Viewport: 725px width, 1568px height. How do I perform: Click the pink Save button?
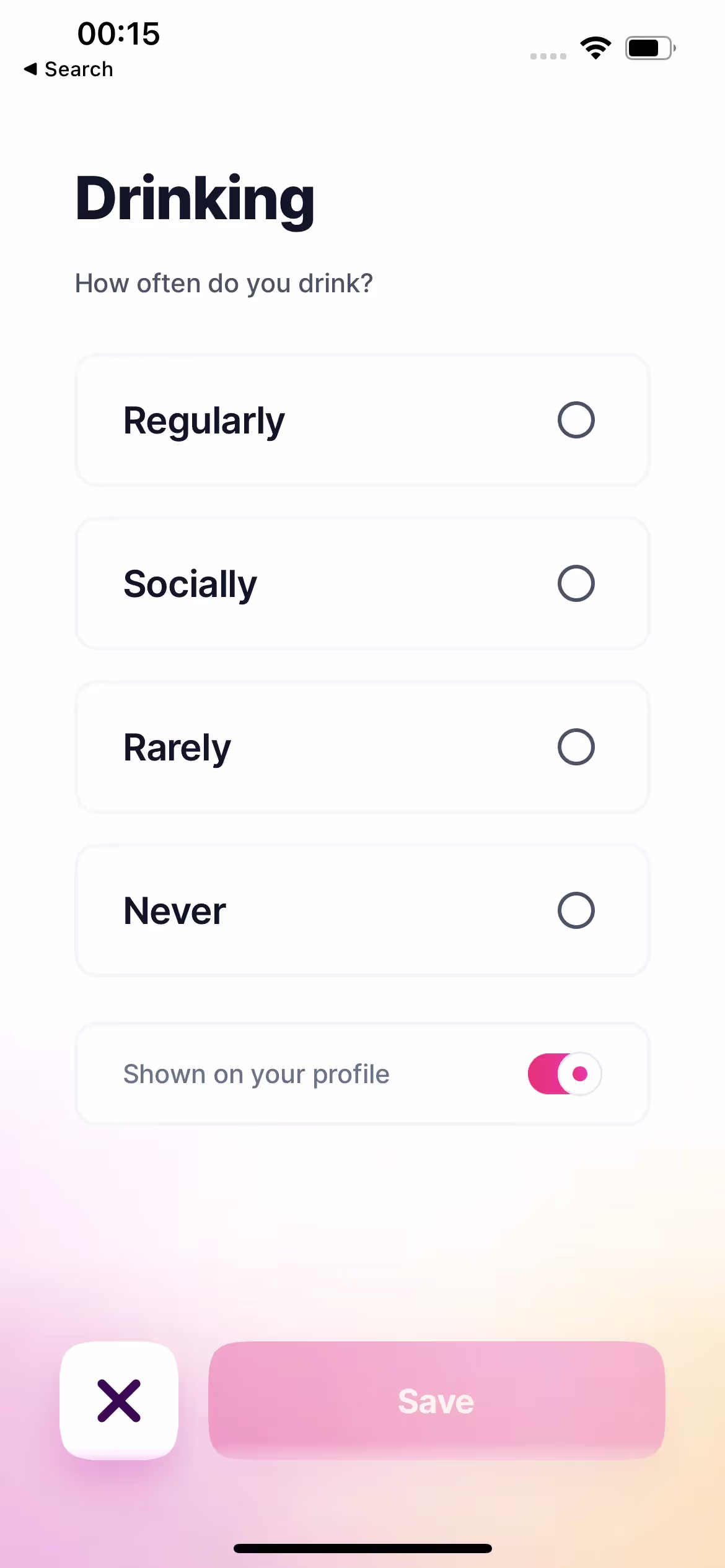coord(437,1401)
